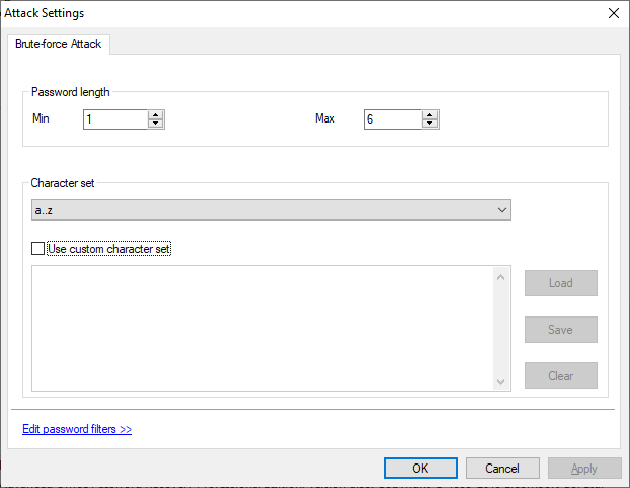Increase the Min password length spinner

coord(155,114)
